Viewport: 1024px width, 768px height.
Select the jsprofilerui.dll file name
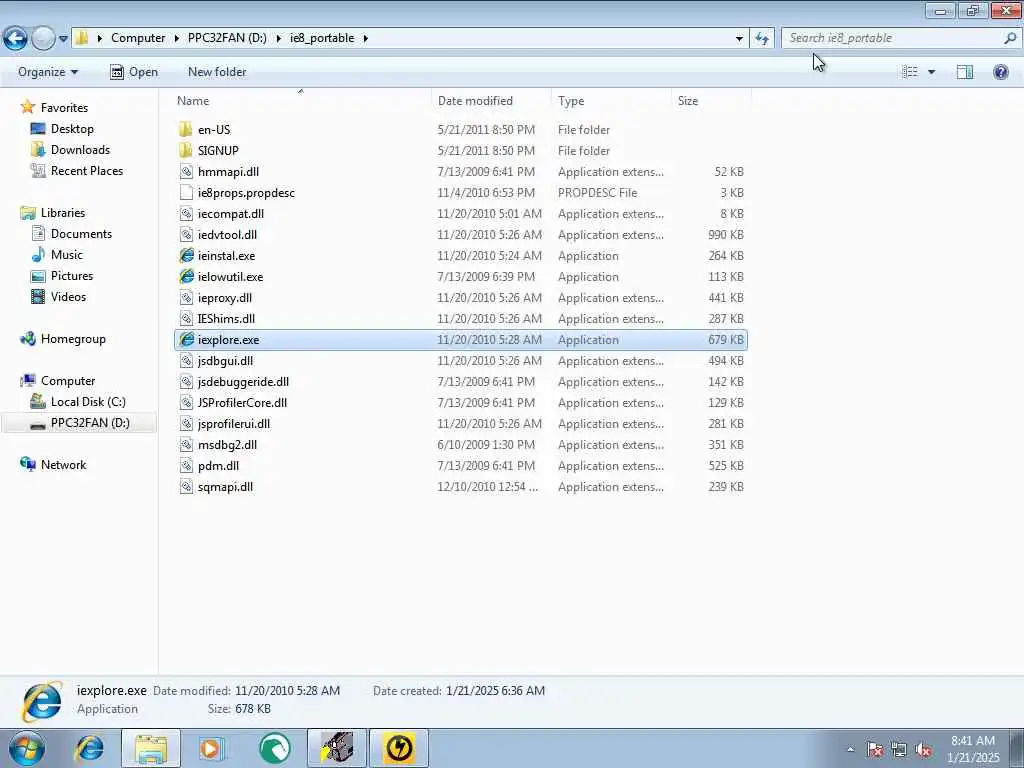[234, 424]
